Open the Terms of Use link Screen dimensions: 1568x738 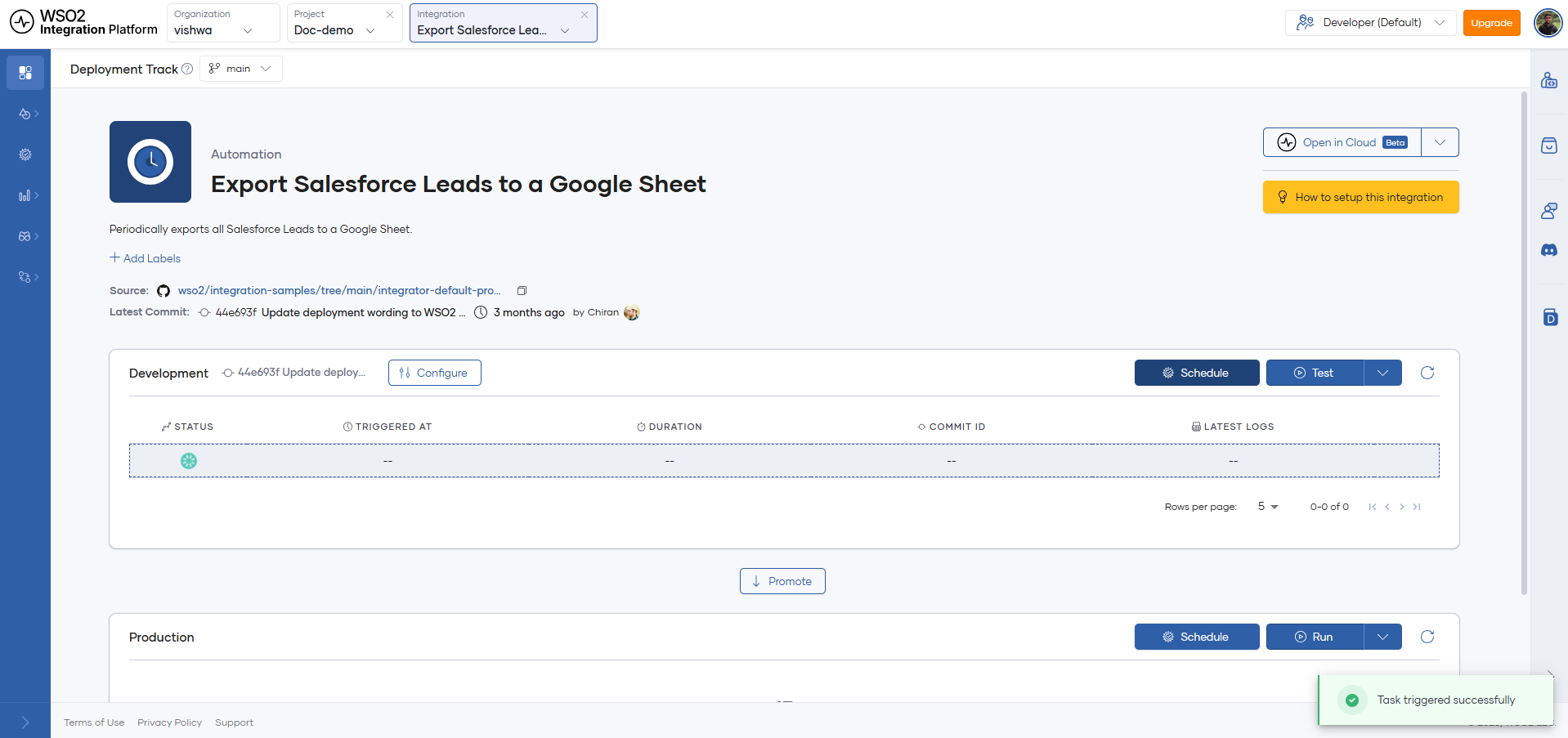[x=94, y=722]
